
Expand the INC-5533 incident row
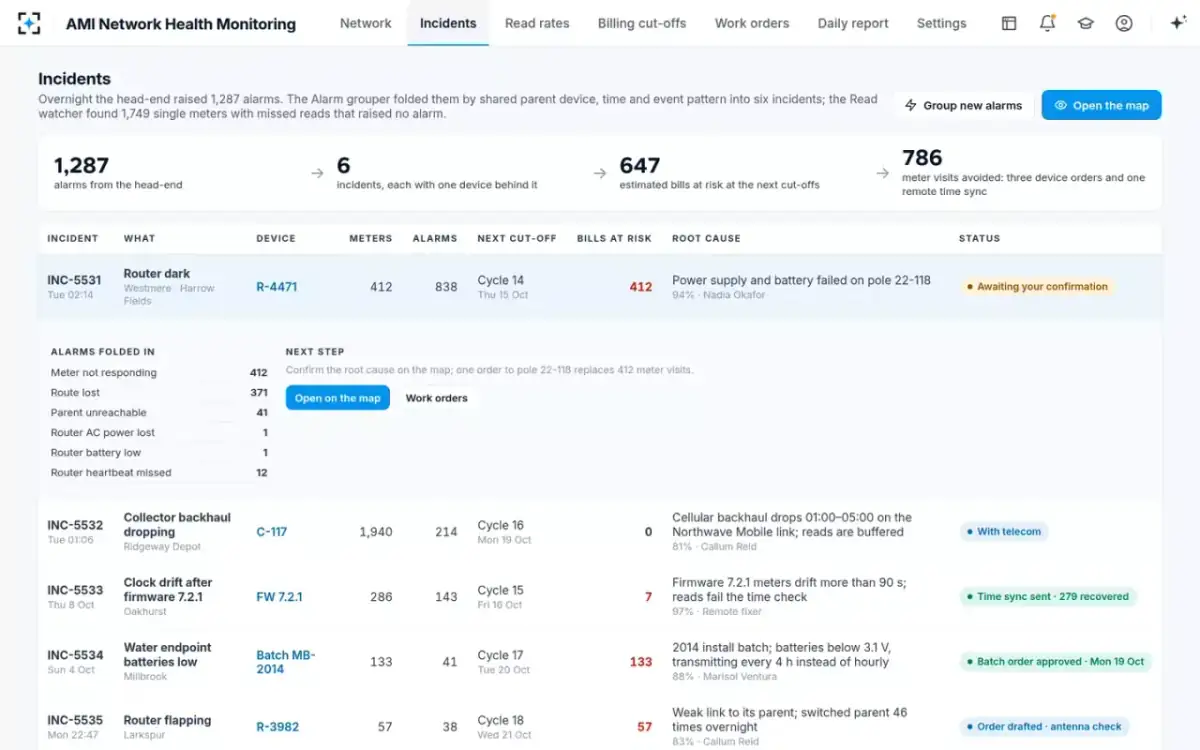(600, 597)
